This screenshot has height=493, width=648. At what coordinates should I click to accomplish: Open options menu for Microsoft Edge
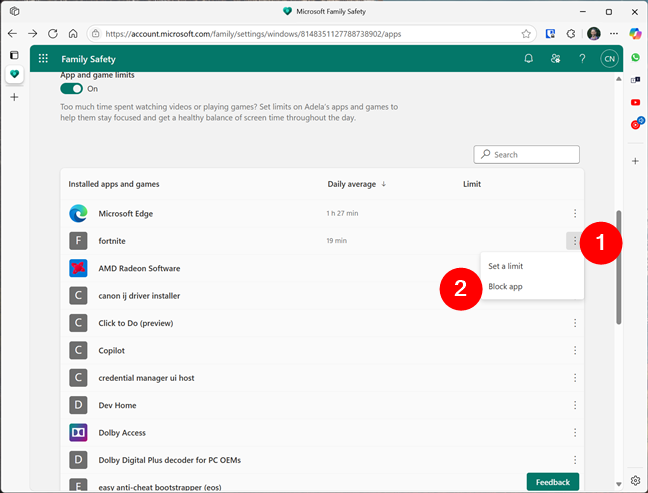click(x=575, y=213)
